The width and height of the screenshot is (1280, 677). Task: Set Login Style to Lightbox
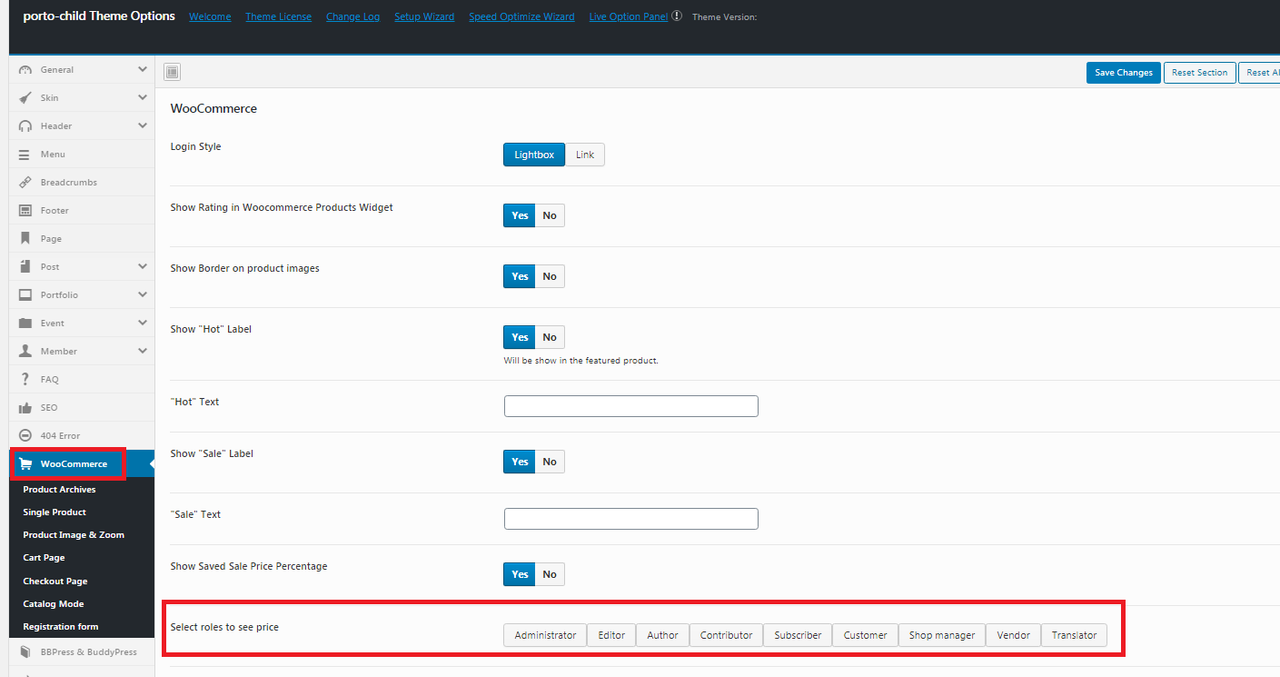[534, 155]
